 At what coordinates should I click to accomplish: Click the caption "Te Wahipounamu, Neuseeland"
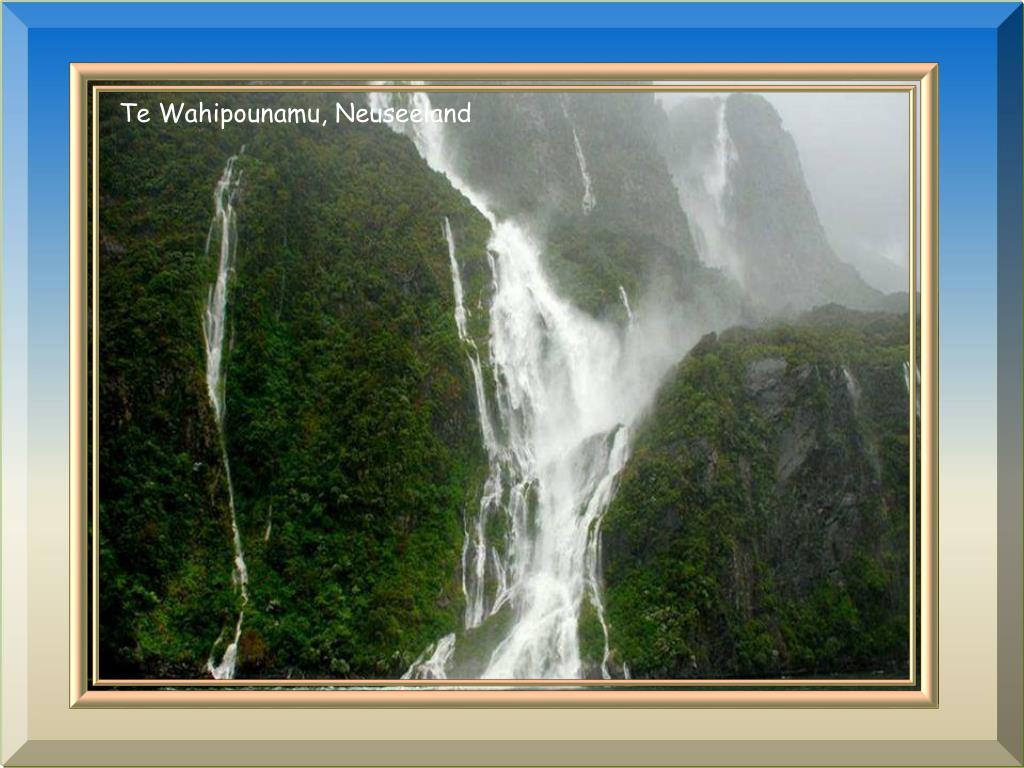tap(295, 114)
